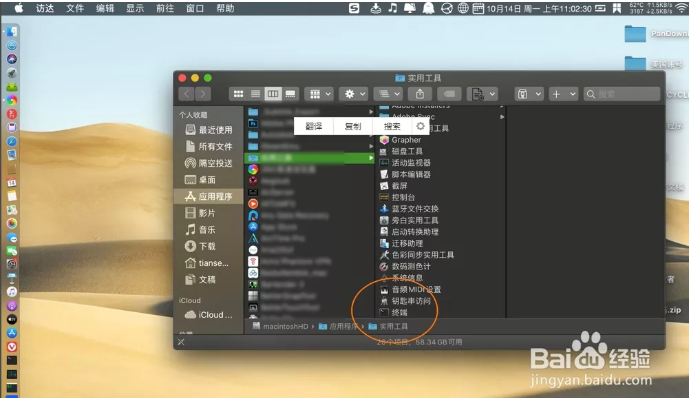The height and width of the screenshot is (398, 693).
Task: Open the 前往 menu in the menu bar
Action: click(165, 8)
